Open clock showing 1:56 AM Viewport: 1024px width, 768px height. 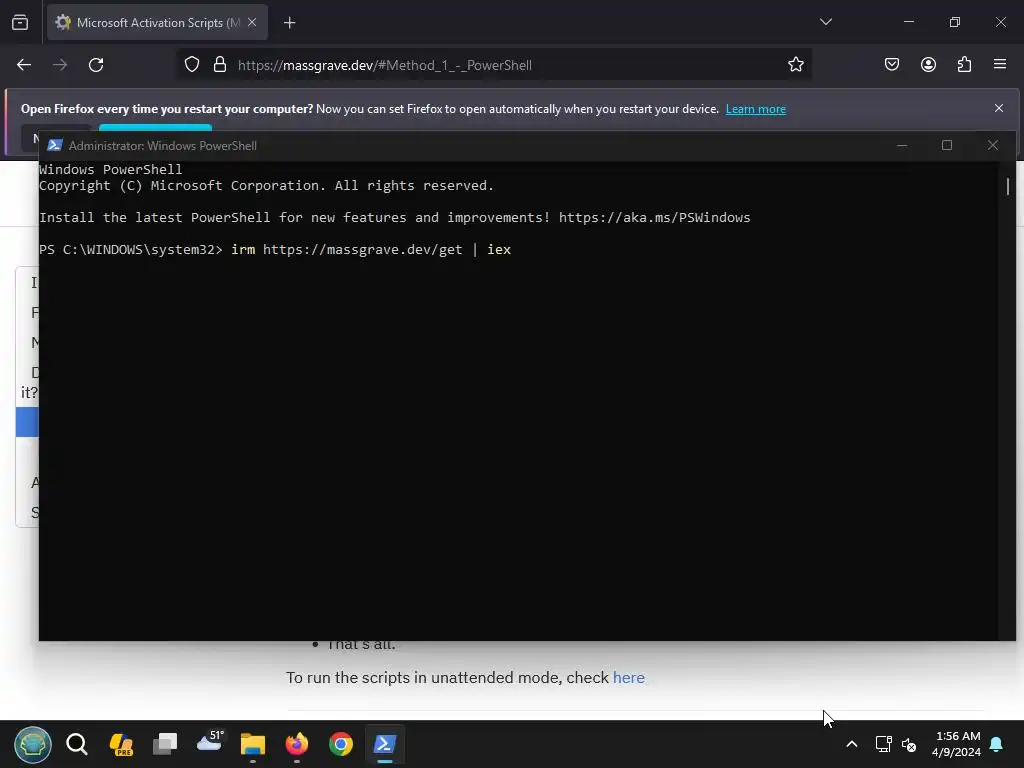(x=957, y=744)
